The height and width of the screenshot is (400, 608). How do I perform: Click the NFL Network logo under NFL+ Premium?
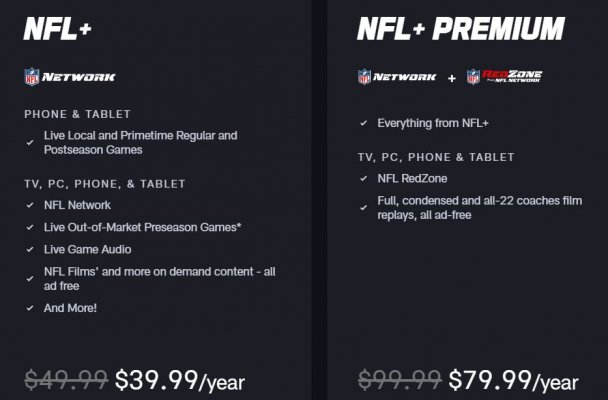[397, 77]
